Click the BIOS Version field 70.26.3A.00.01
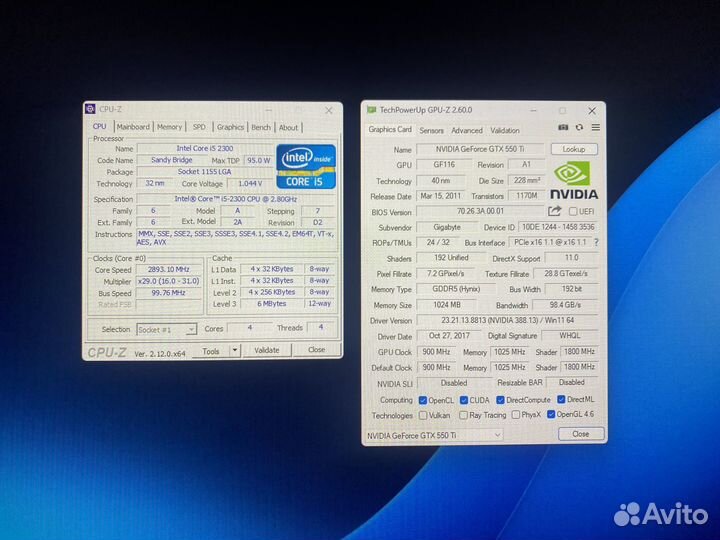720x540 pixels. pos(480,211)
